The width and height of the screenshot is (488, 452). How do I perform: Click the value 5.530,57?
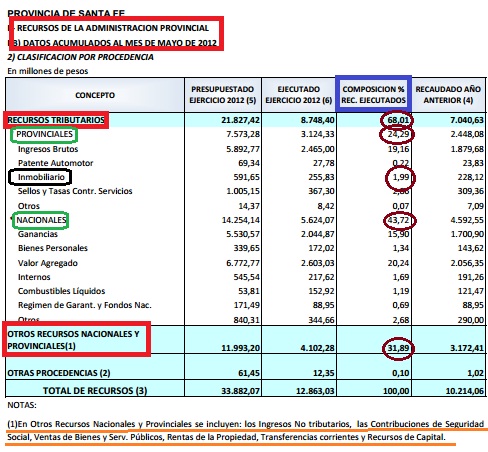(243, 234)
